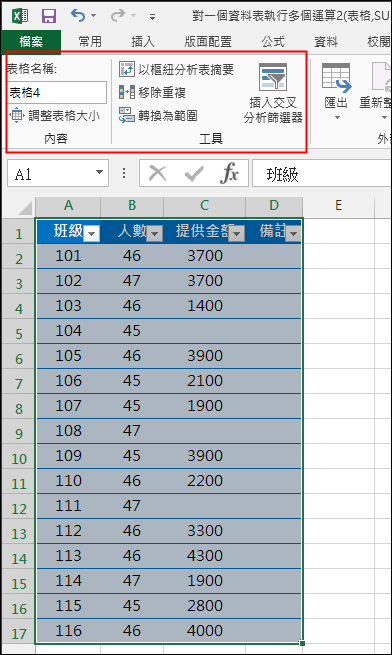Save the workbook with floppy icon
Viewport: 392px width, 655px height.
coord(49,16)
